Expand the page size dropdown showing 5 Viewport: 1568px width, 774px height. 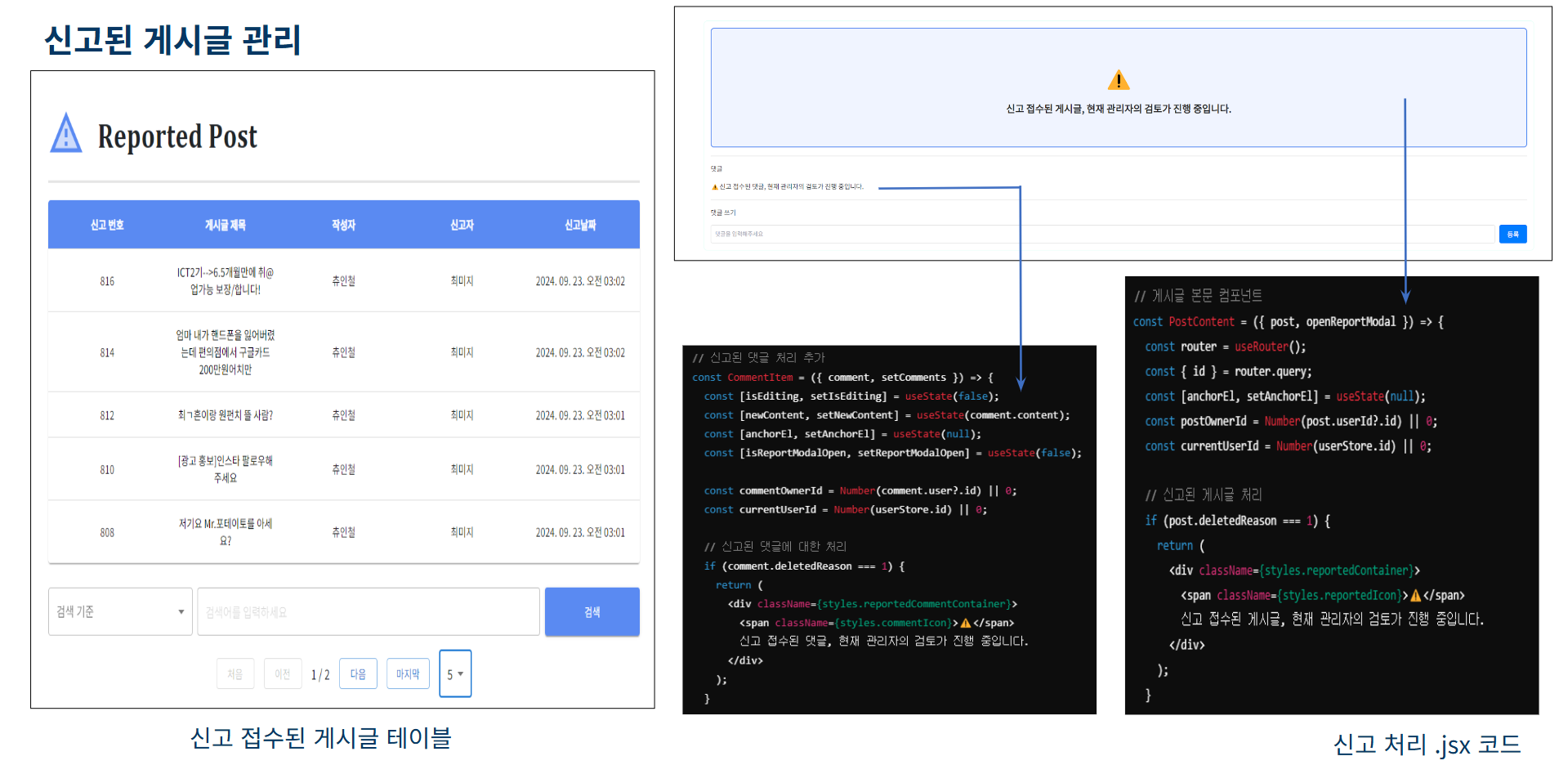(x=455, y=674)
